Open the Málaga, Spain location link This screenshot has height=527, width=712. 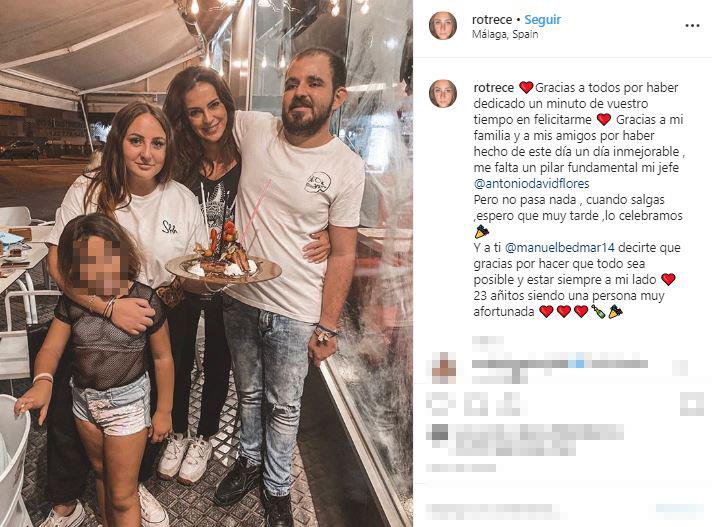coord(505,34)
